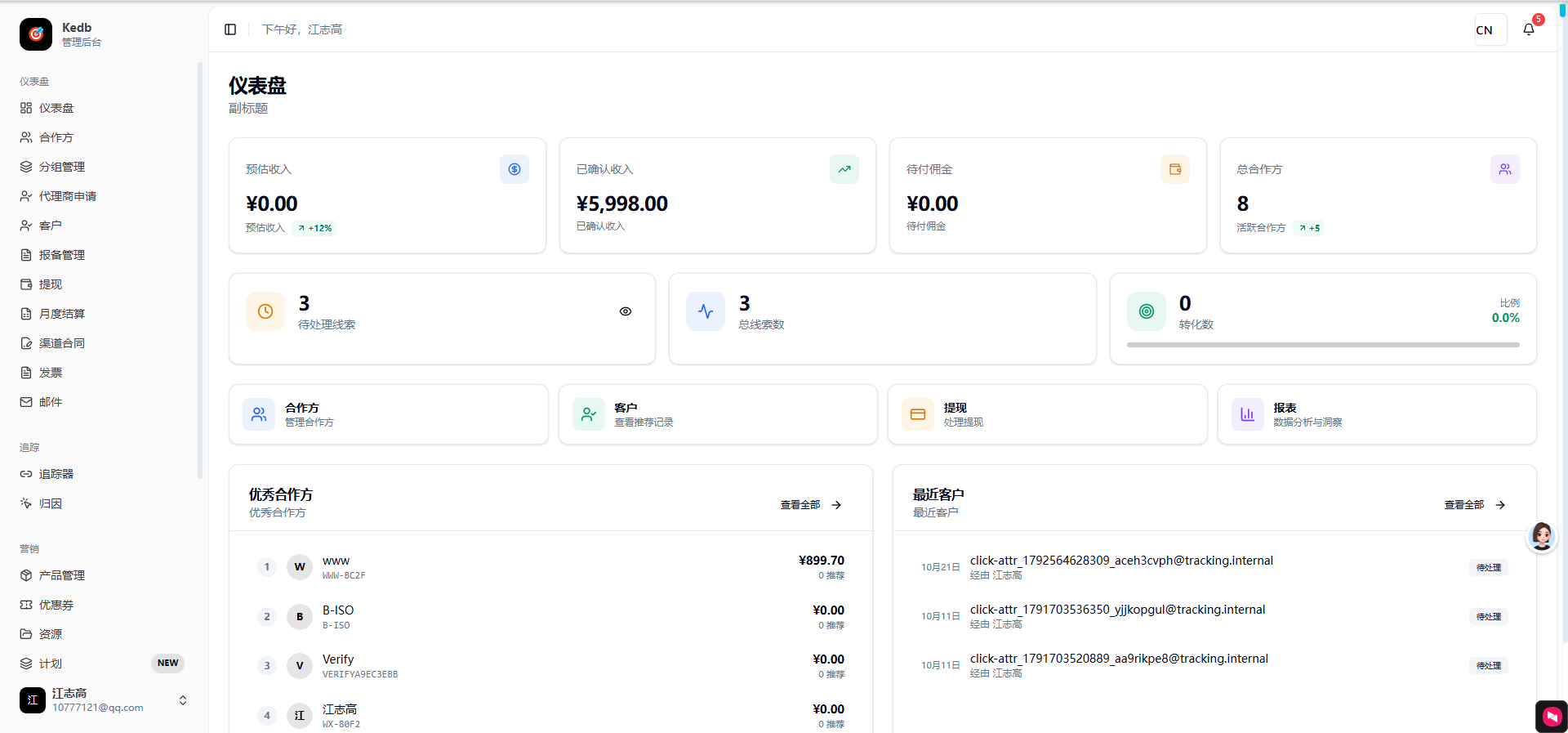1568x733 pixels.
Task: Click the wallet icon on 待付佣金 card
Action: click(1175, 169)
